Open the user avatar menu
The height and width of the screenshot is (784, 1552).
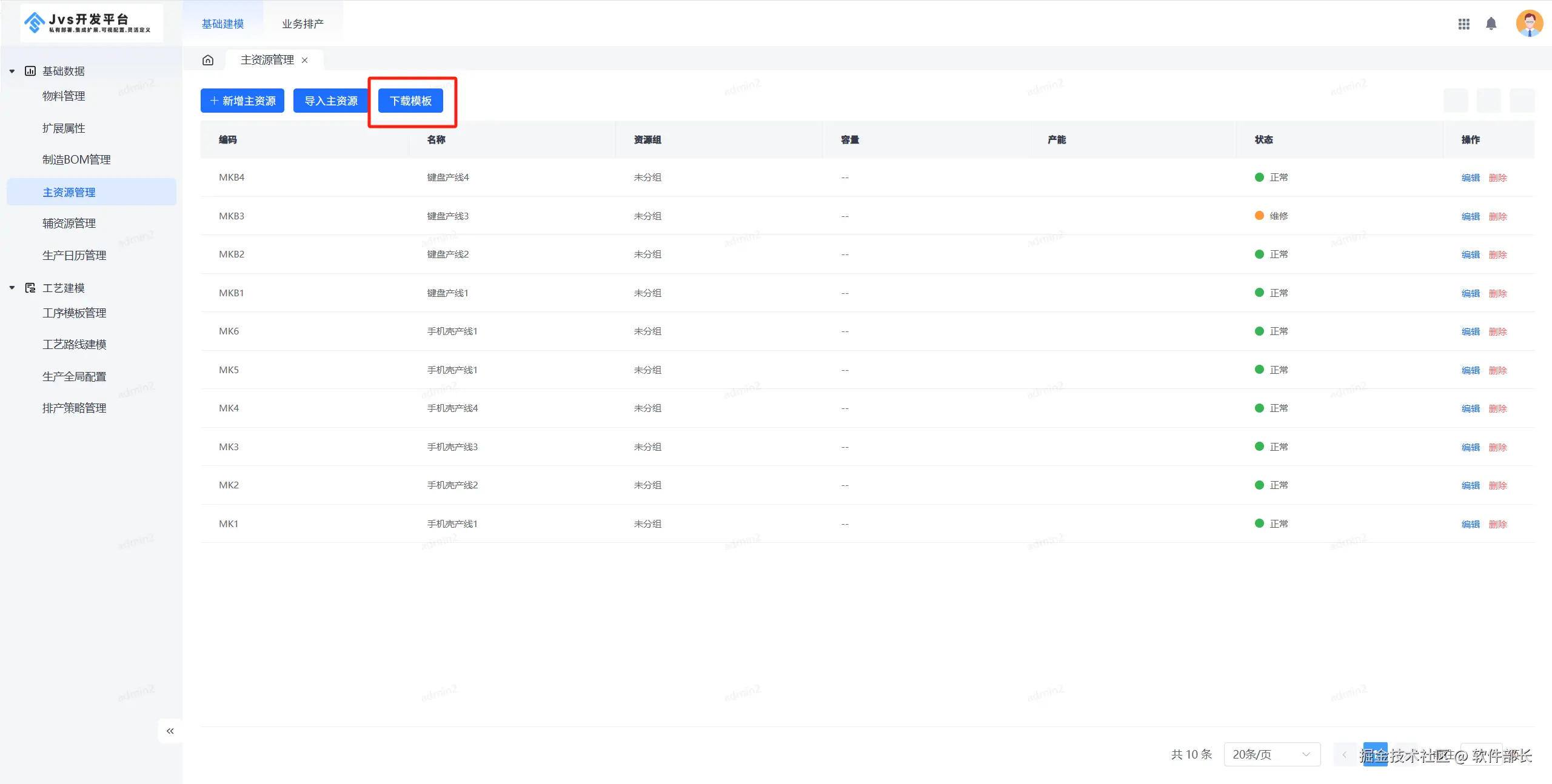pyautogui.click(x=1529, y=24)
